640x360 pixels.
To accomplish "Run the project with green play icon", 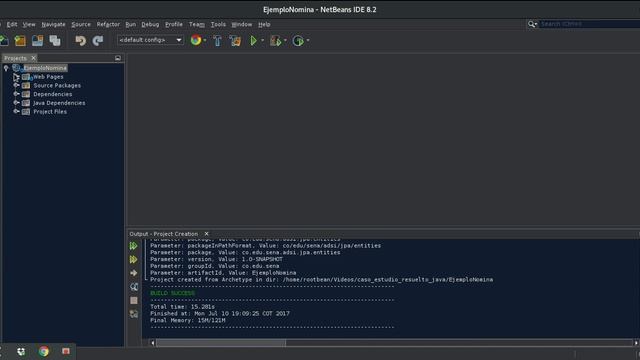I will 253,40.
